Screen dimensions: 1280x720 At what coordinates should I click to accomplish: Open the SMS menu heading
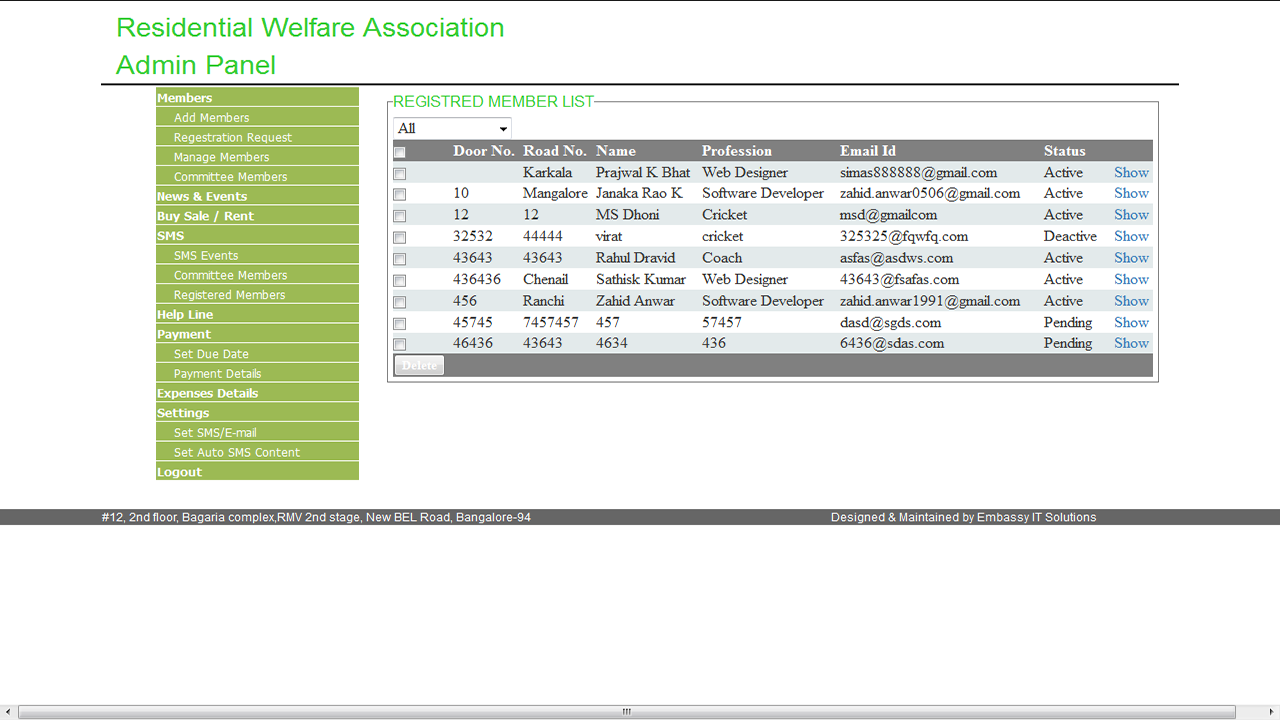257,235
